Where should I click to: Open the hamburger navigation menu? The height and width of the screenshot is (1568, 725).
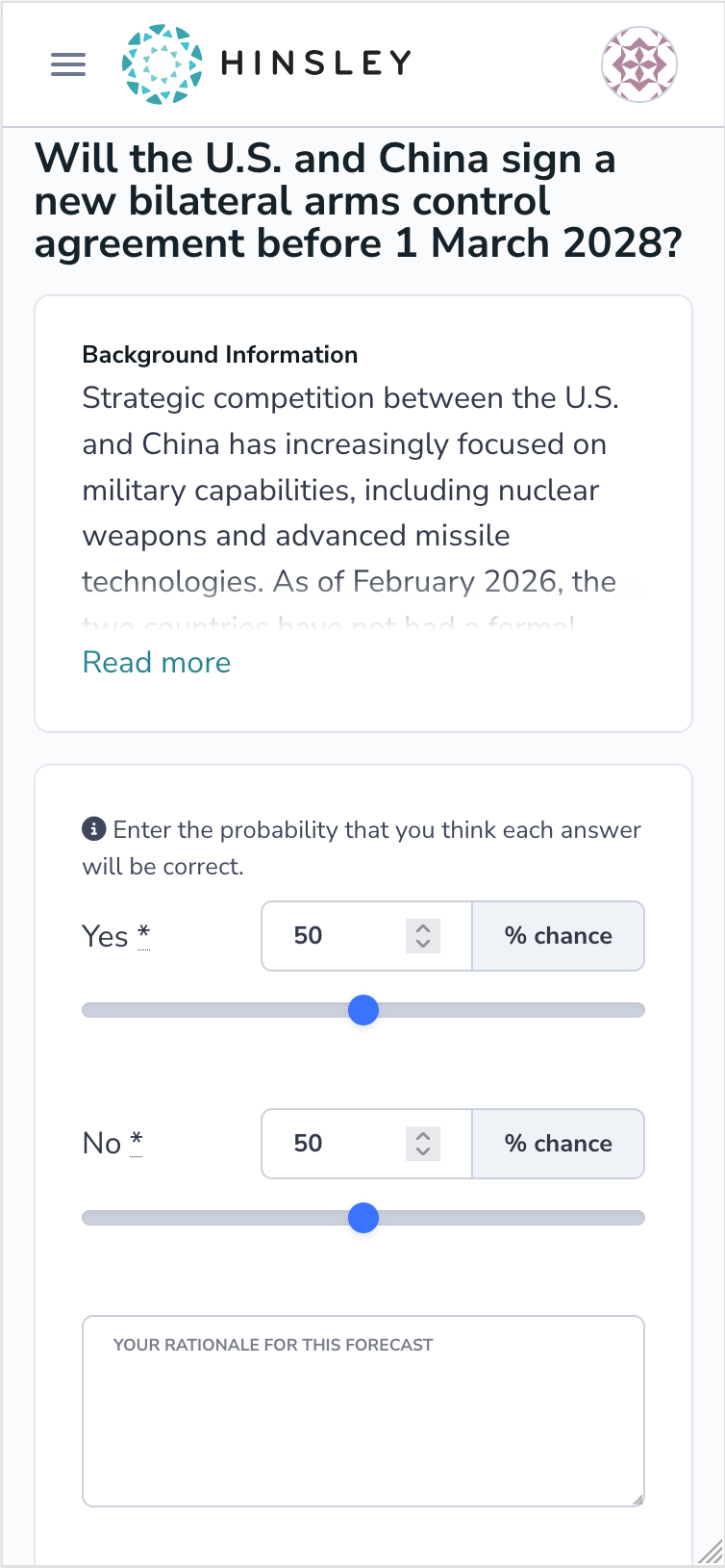point(67,63)
